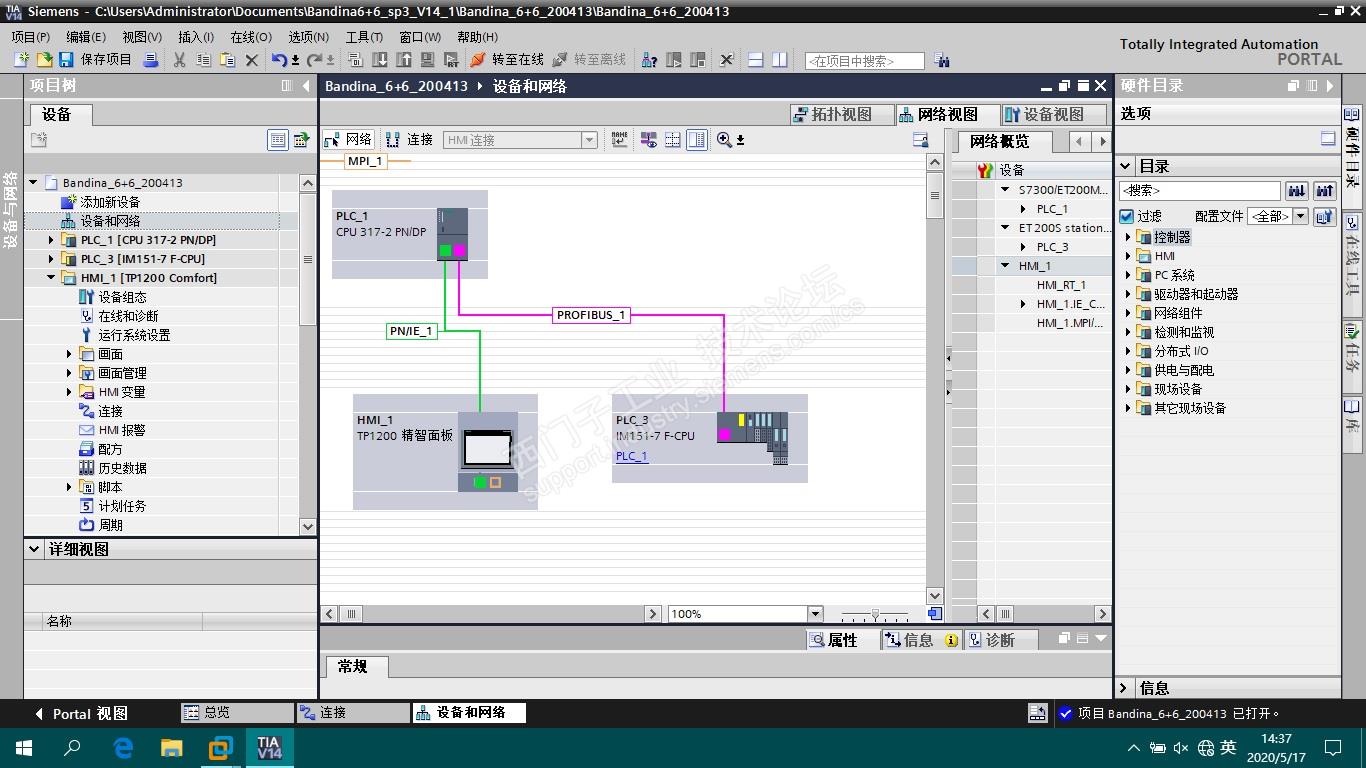Click the PLC_3 IM151-7 device image
Viewport: 1366px width, 768px height.
point(752,437)
